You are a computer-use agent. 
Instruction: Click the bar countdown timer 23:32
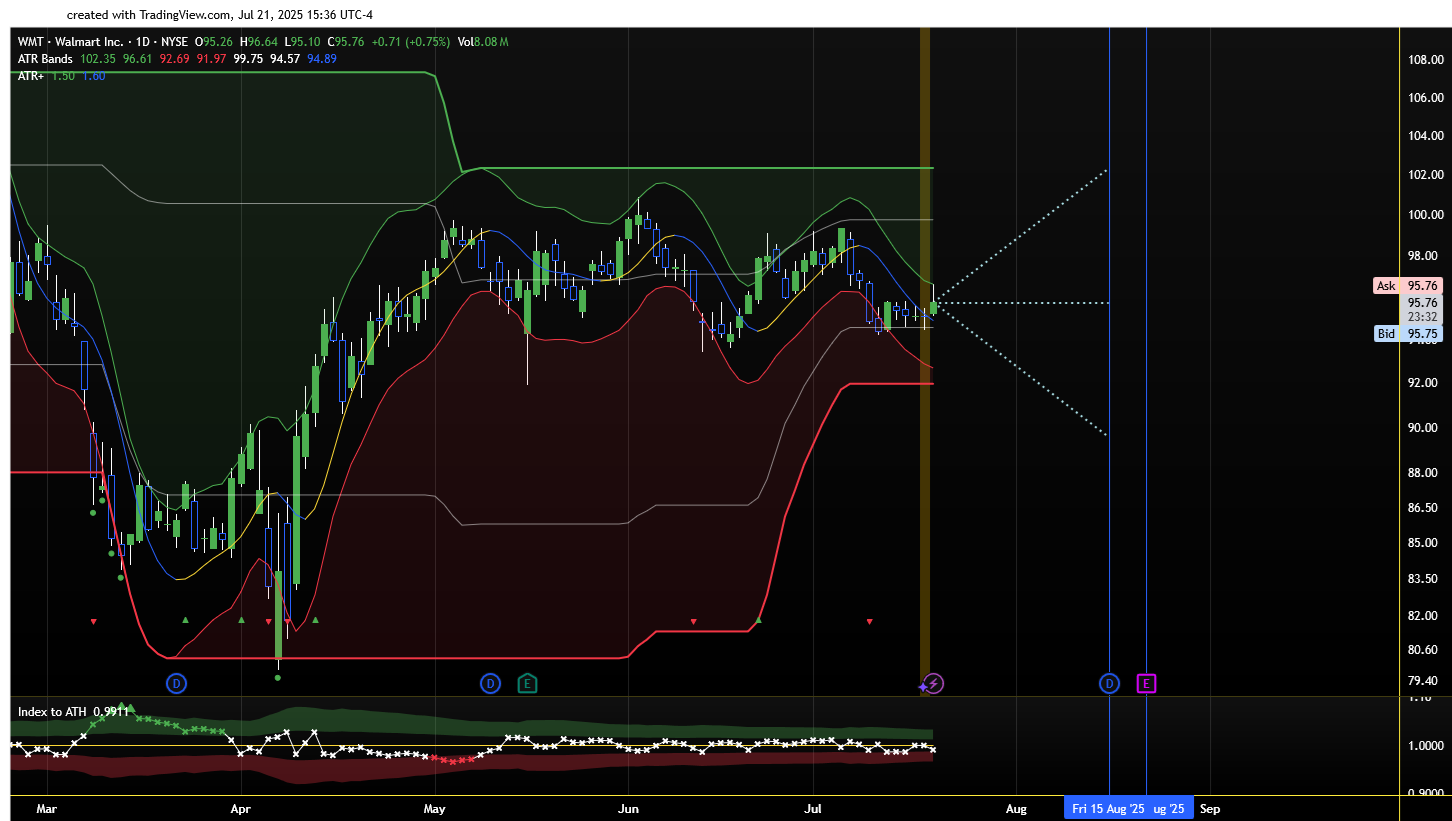click(1422, 317)
